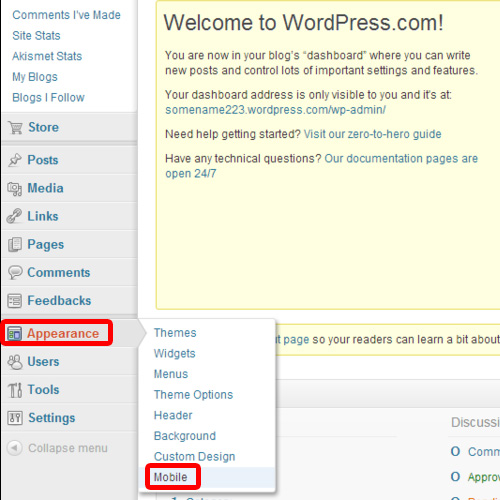Open the Site Stats link

click(36, 36)
